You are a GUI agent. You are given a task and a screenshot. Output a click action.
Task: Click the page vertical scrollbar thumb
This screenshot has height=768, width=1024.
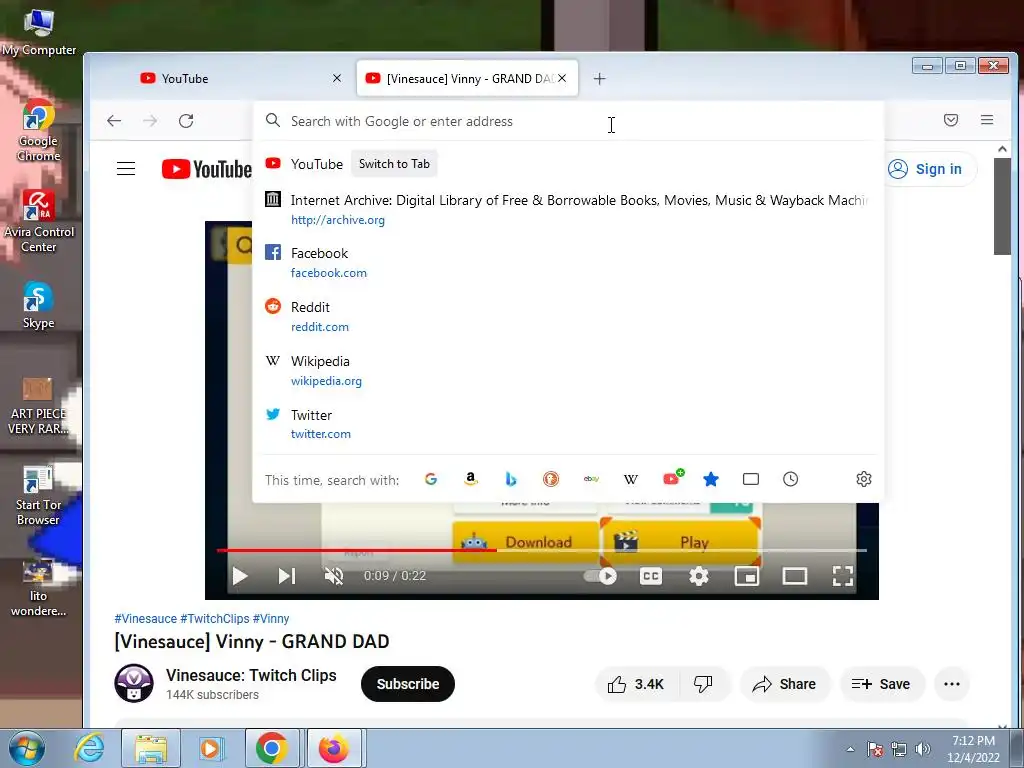1002,206
